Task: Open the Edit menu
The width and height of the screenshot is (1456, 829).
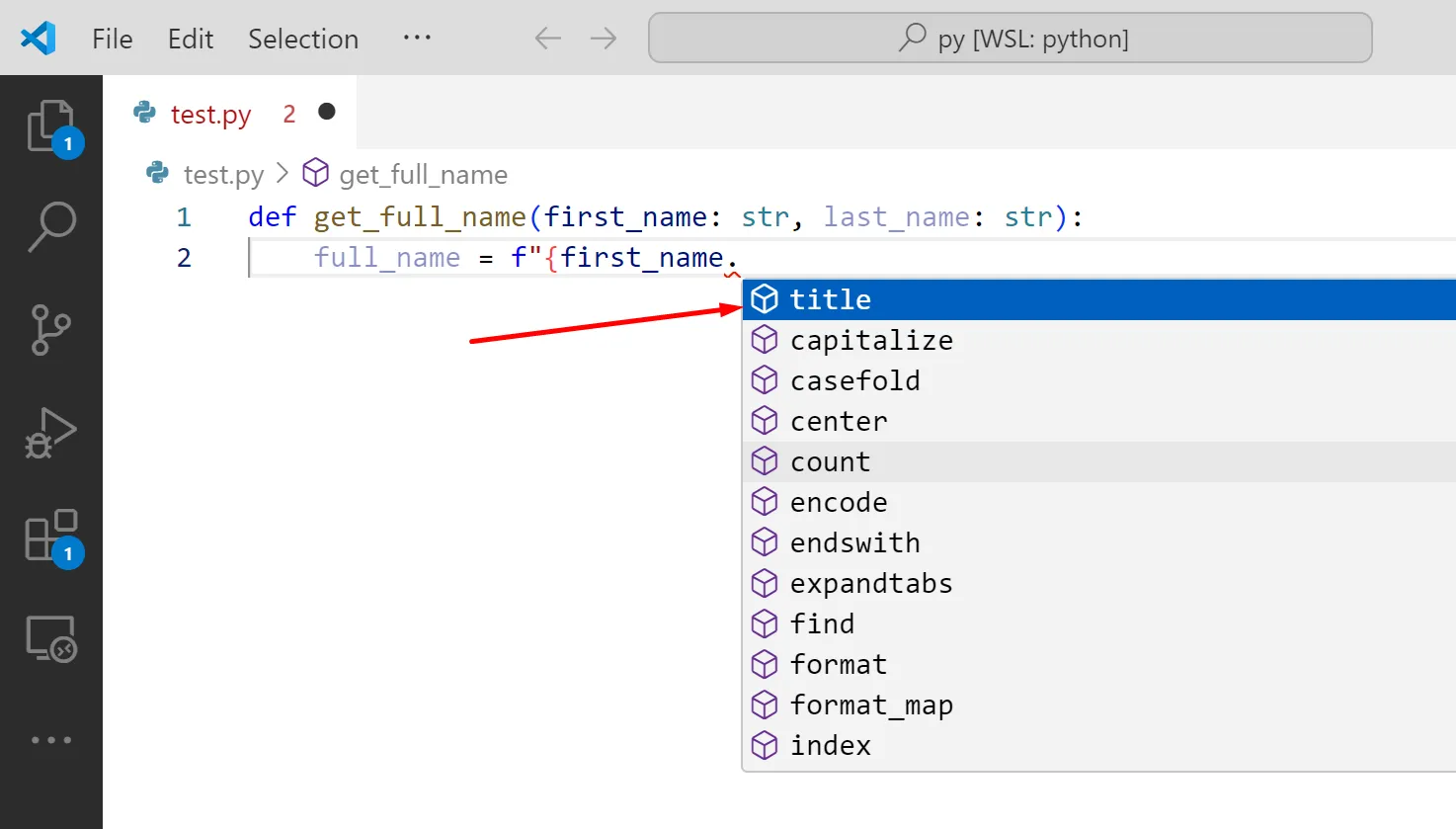Action: (x=191, y=39)
